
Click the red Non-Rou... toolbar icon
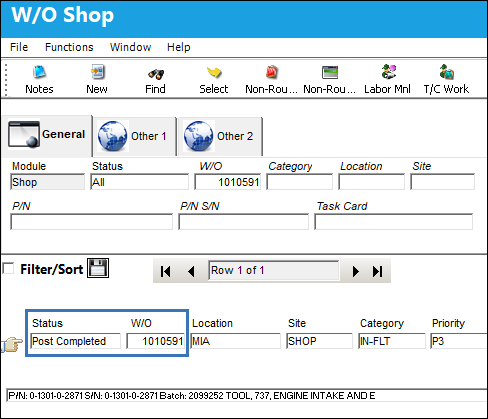[x=272, y=72]
